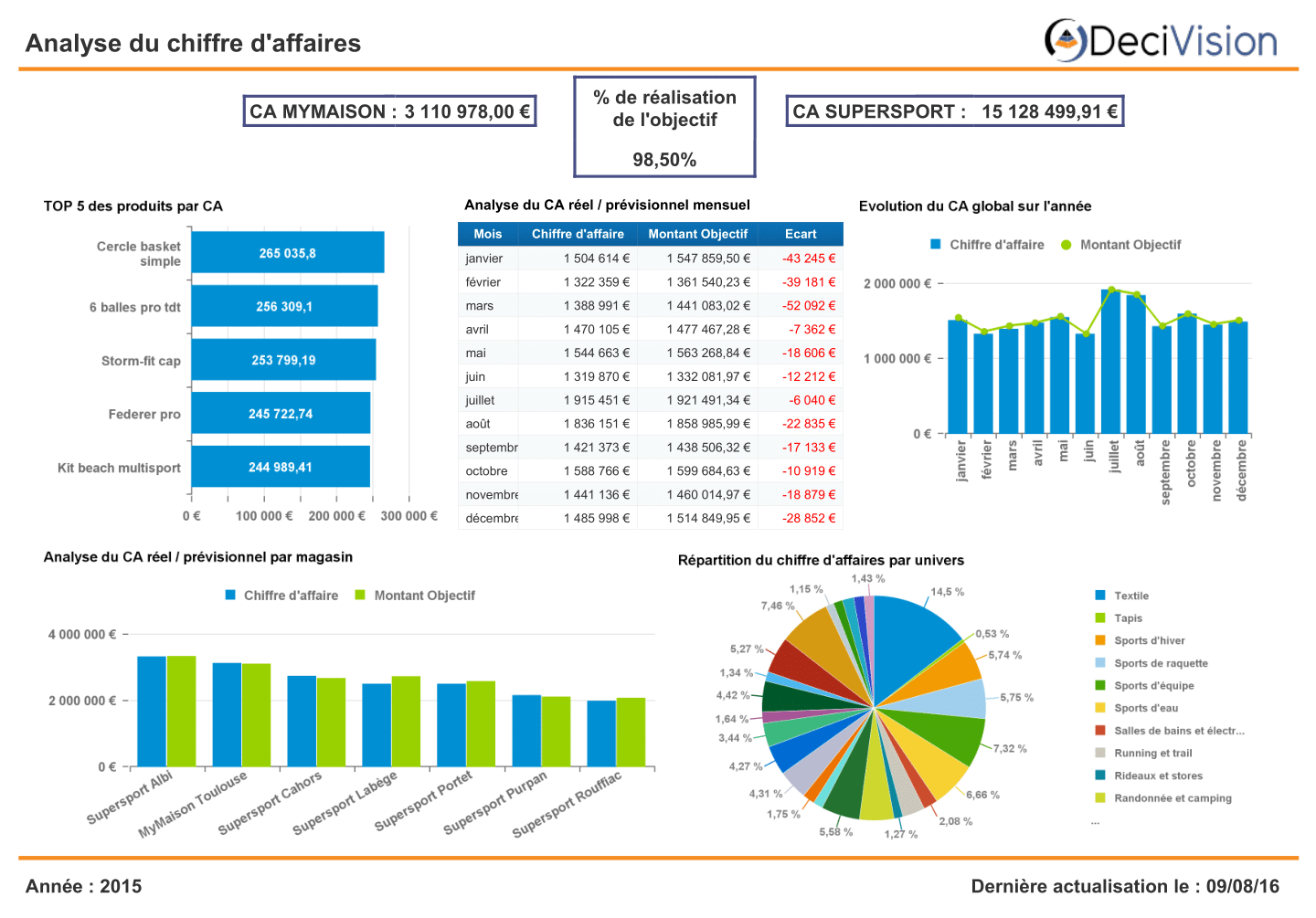Sort table by Chiffre d'affaire header
This screenshot has height=918, width=1316.
tap(578, 234)
